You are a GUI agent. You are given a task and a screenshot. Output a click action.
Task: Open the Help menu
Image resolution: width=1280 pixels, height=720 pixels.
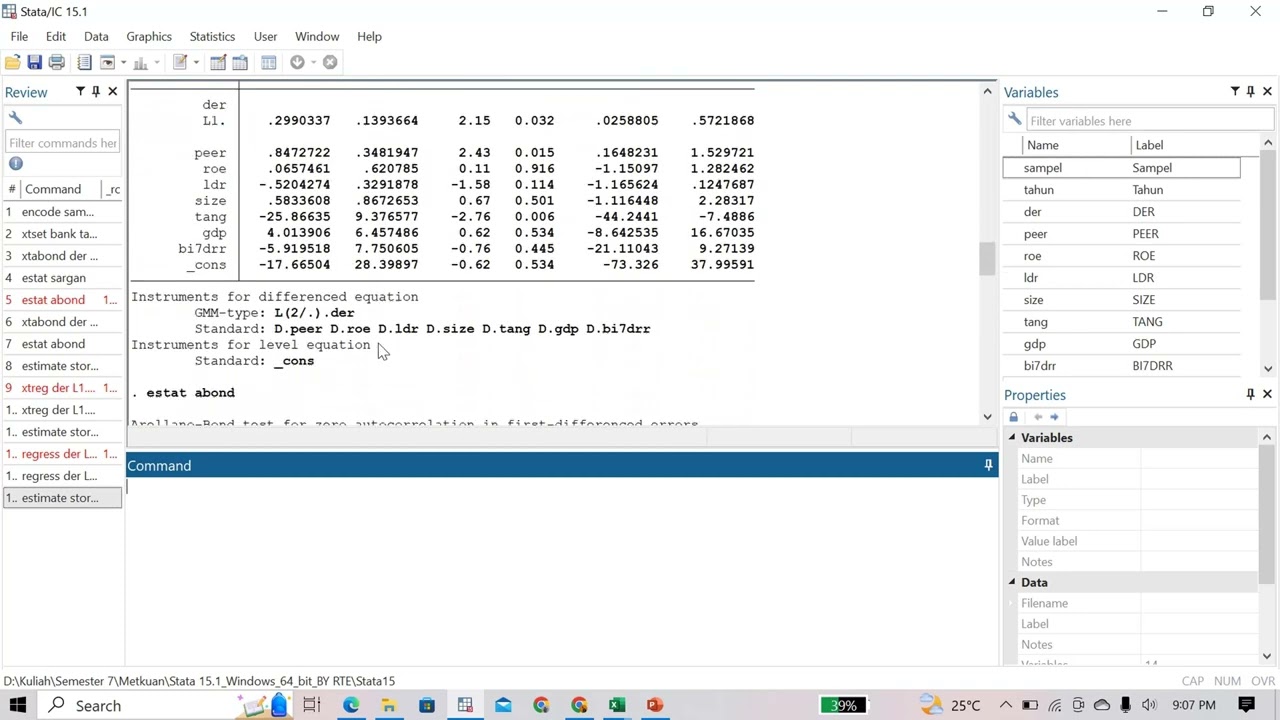[x=369, y=36]
